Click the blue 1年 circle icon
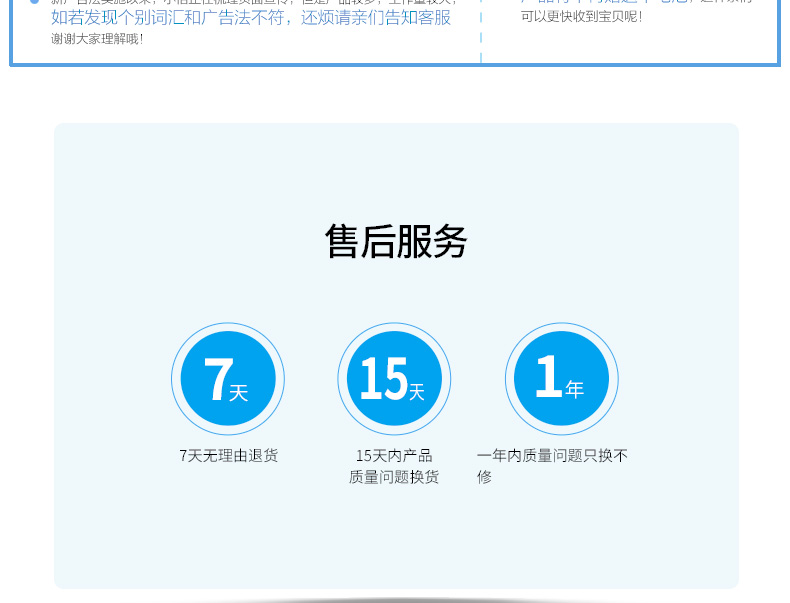The width and height of the screenshot is (790, 603). coord(561,379)
